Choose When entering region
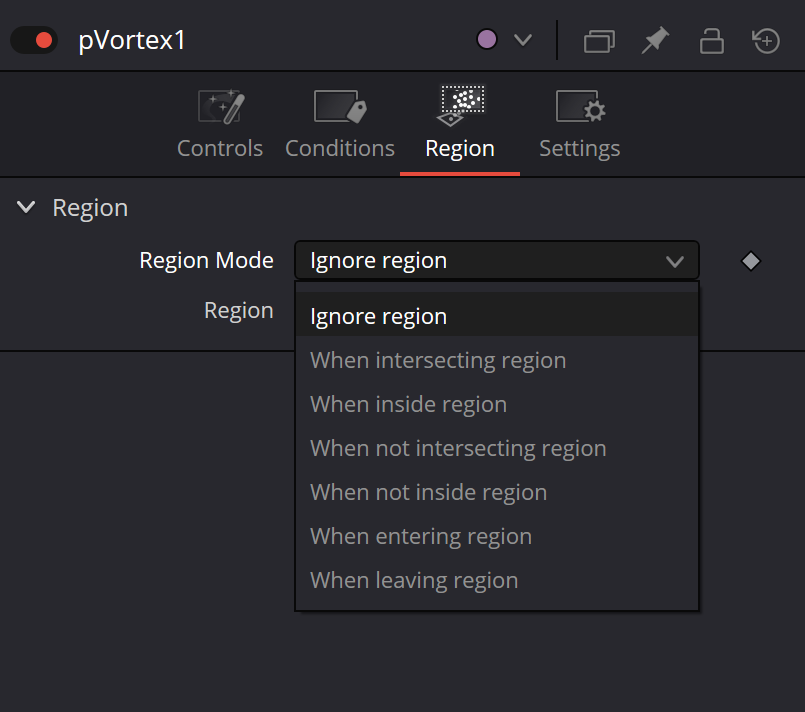Image resolution: width=805 pixels, height=712 pixels. (x=496, y=537)
